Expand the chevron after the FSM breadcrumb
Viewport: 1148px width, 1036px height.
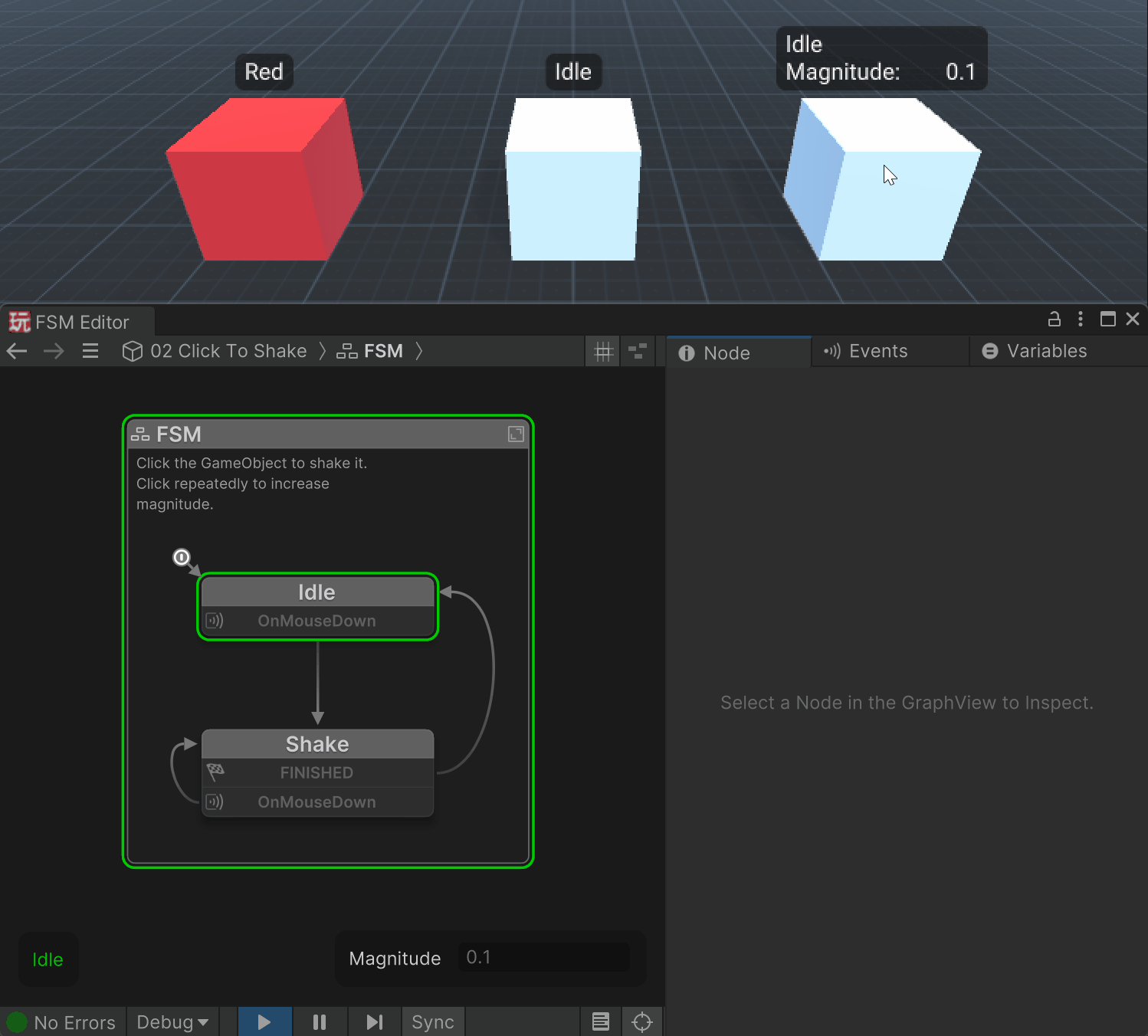419,351
